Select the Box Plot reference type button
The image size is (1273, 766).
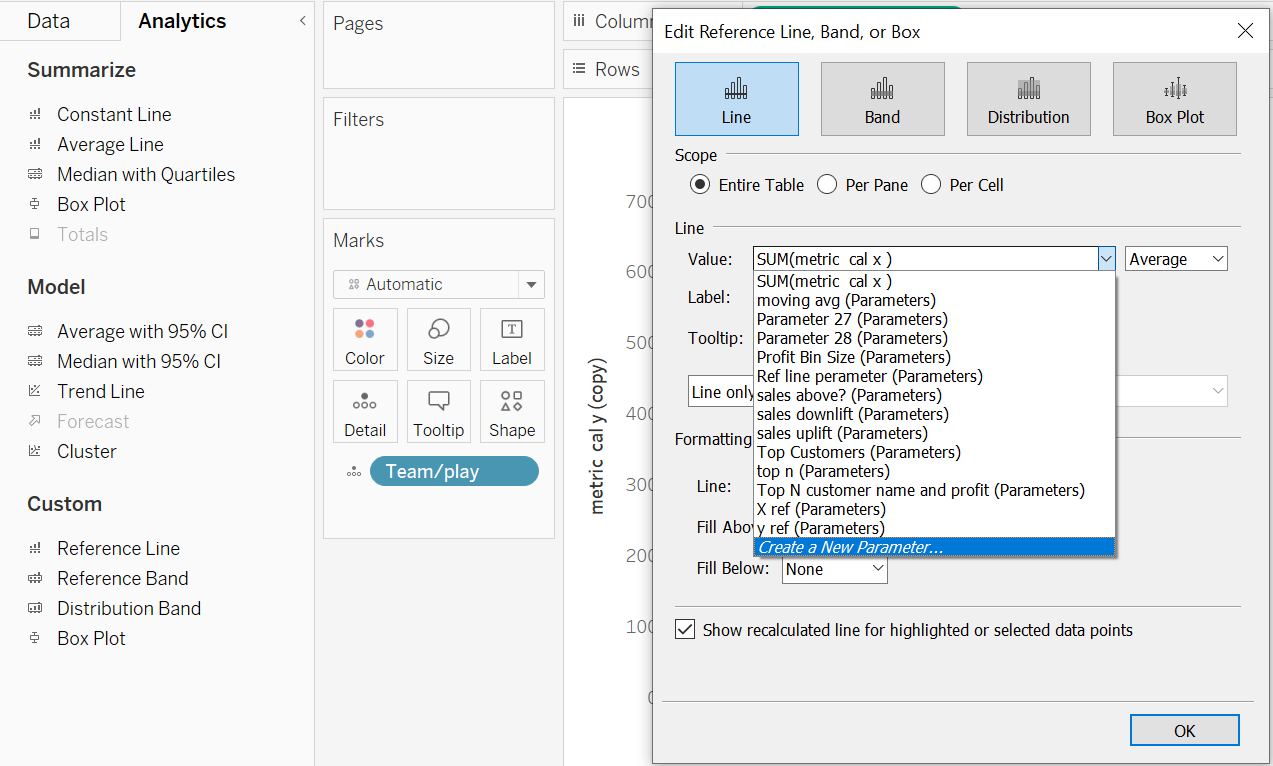click(1174, 99)
